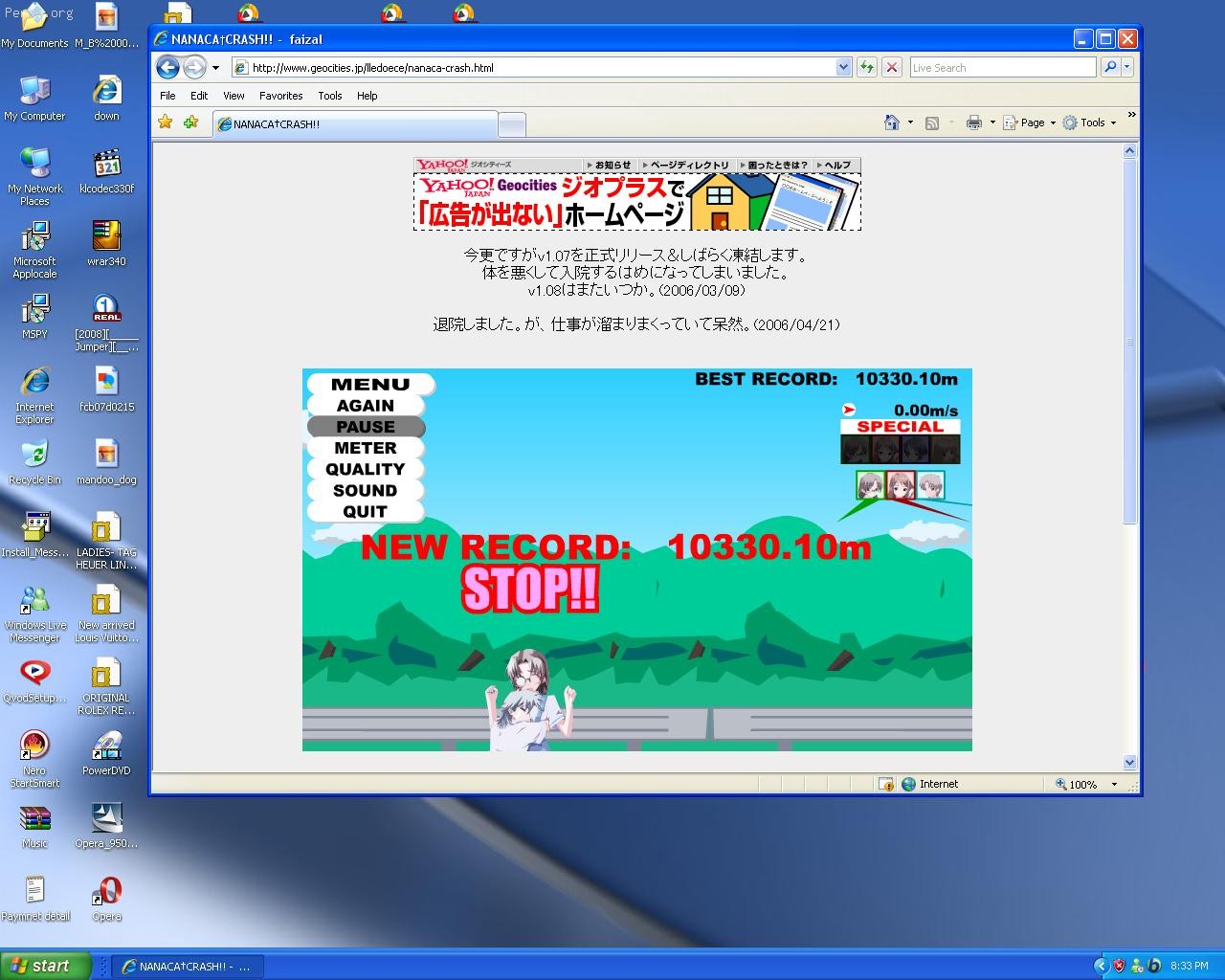Click the Live Search box
Screen dimensions: 1225x980
click(1002, 68)
